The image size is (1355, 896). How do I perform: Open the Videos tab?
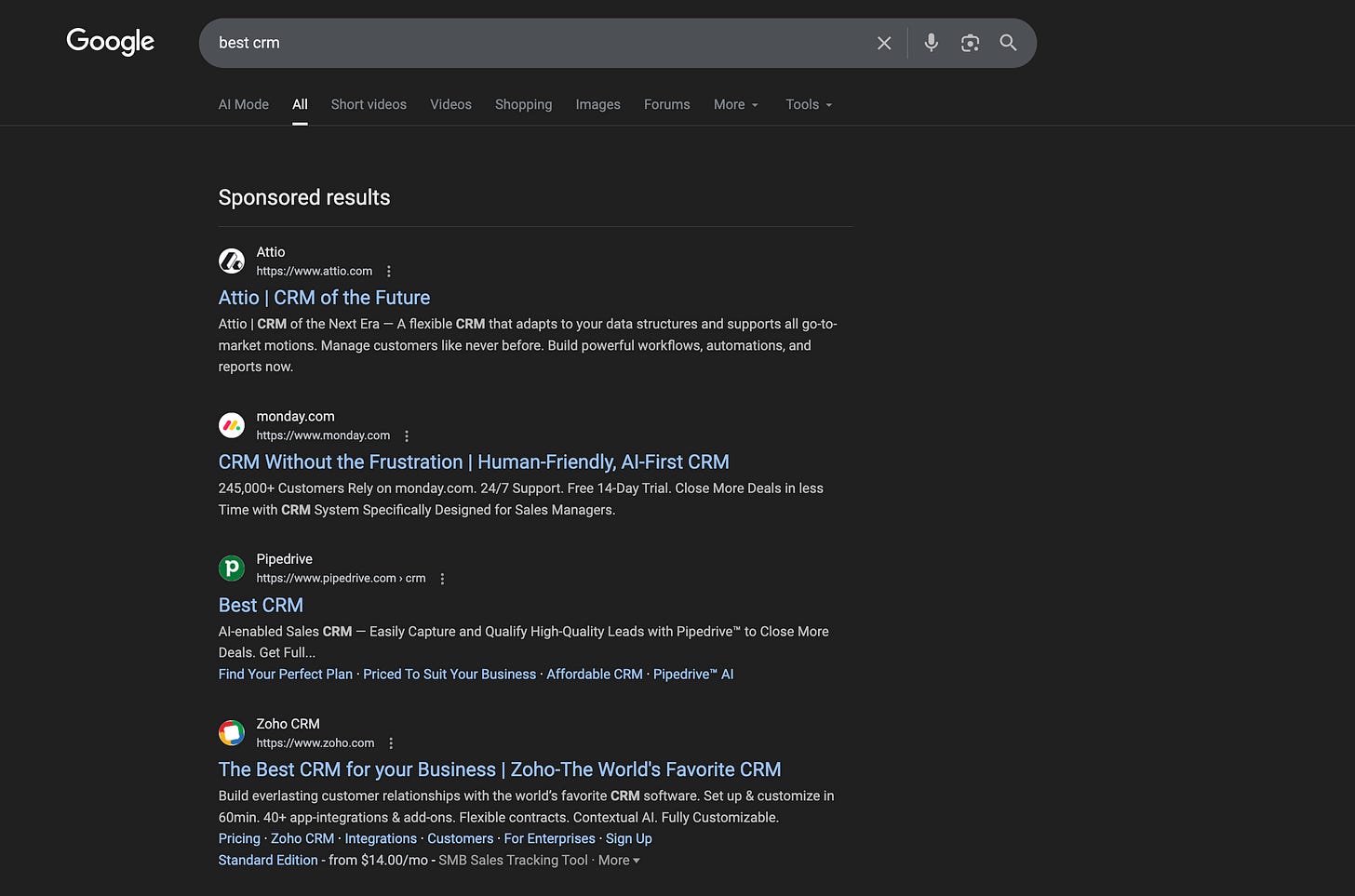(x=450, y=104)
